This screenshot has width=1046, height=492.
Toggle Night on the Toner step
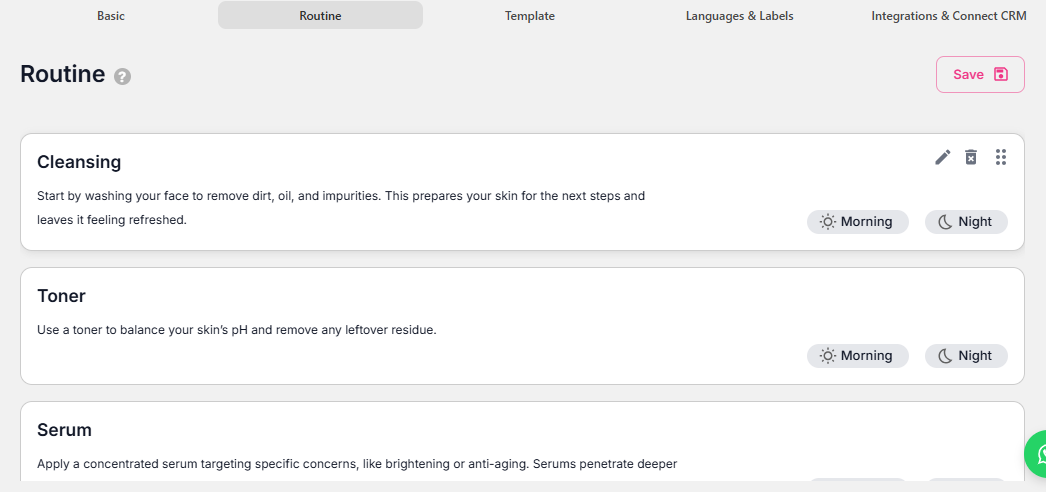pyautogui.click(x=965, y=356)
